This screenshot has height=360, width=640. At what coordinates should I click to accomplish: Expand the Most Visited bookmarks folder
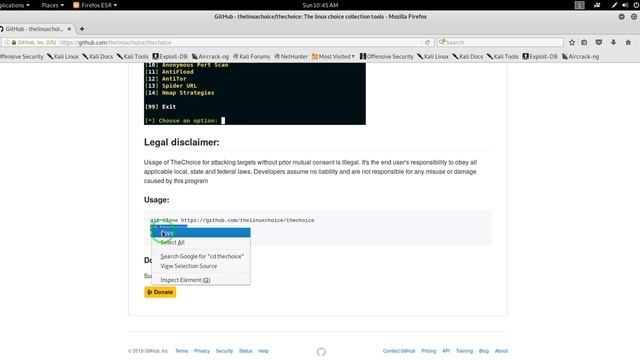(333, 57)
